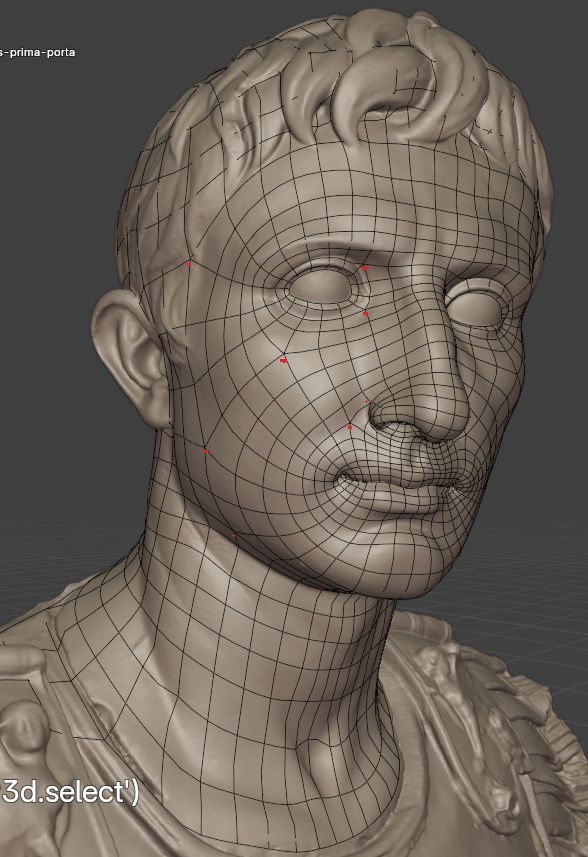Select the red vertex on the temple
This screenshot has width=588, height=857.
pyautogui.click(x=189, y=264)
